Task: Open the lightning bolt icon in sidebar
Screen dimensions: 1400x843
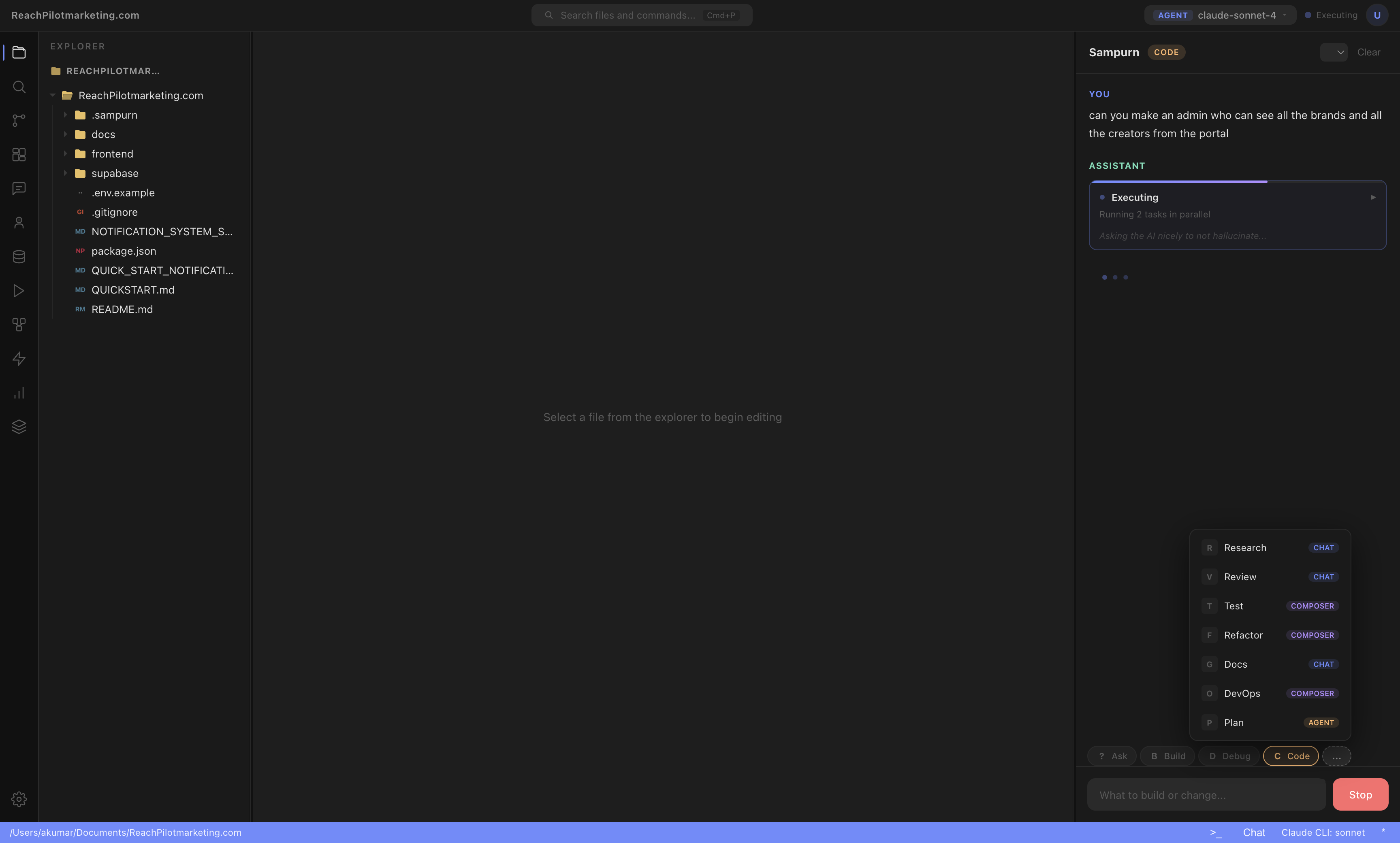Action: [19, 359]
